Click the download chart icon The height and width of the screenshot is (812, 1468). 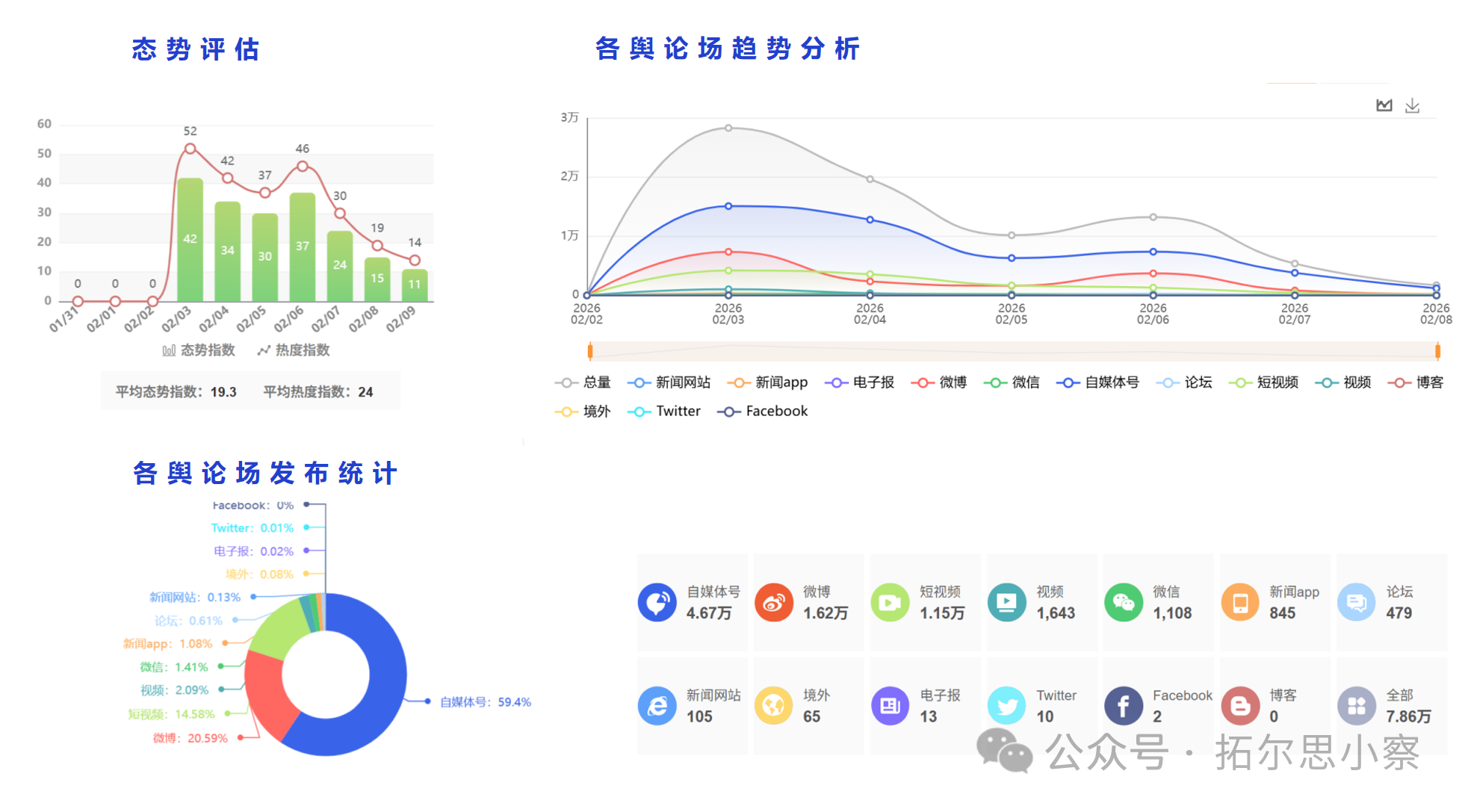1412,105
